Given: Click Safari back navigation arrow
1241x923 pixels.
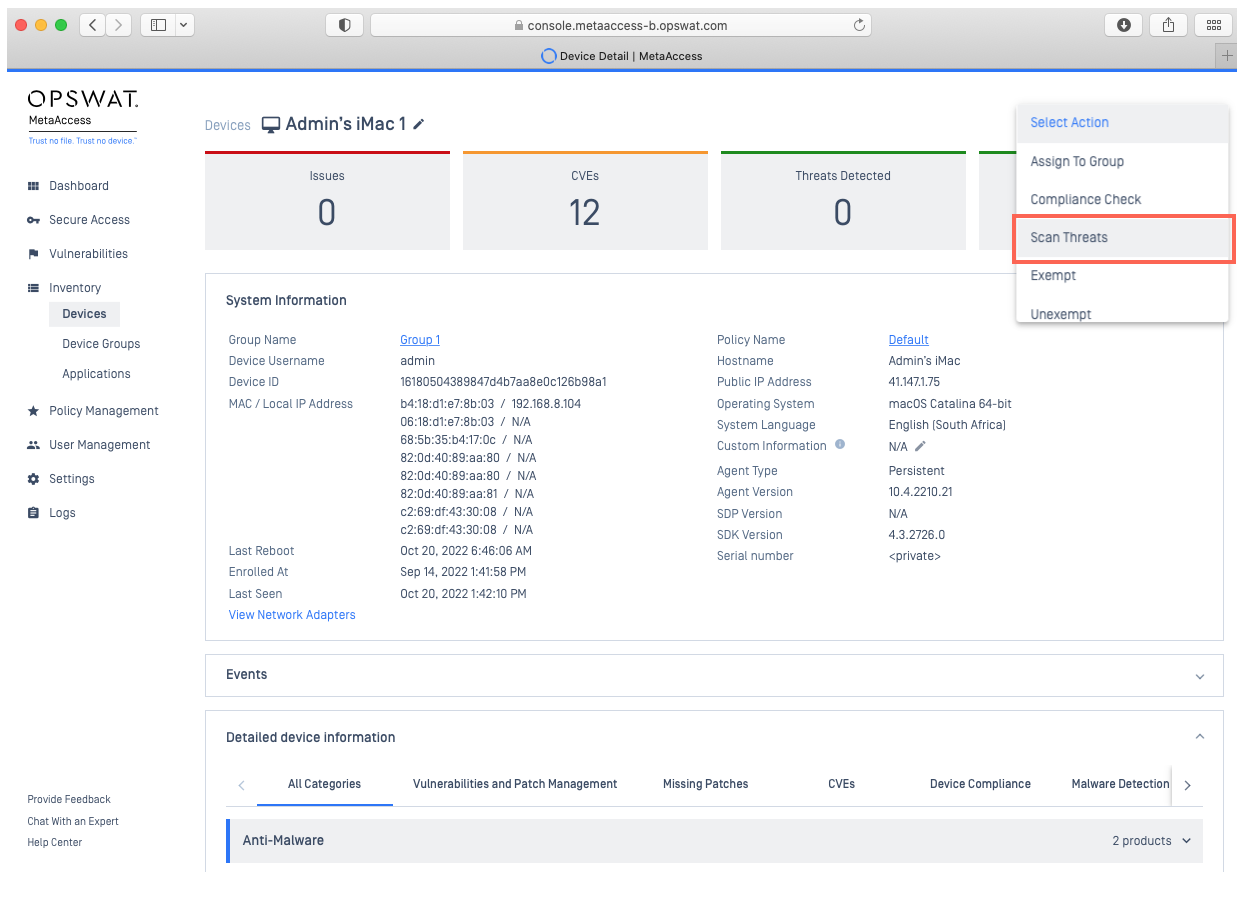Looking at the screenshot, I should point(91,25).
